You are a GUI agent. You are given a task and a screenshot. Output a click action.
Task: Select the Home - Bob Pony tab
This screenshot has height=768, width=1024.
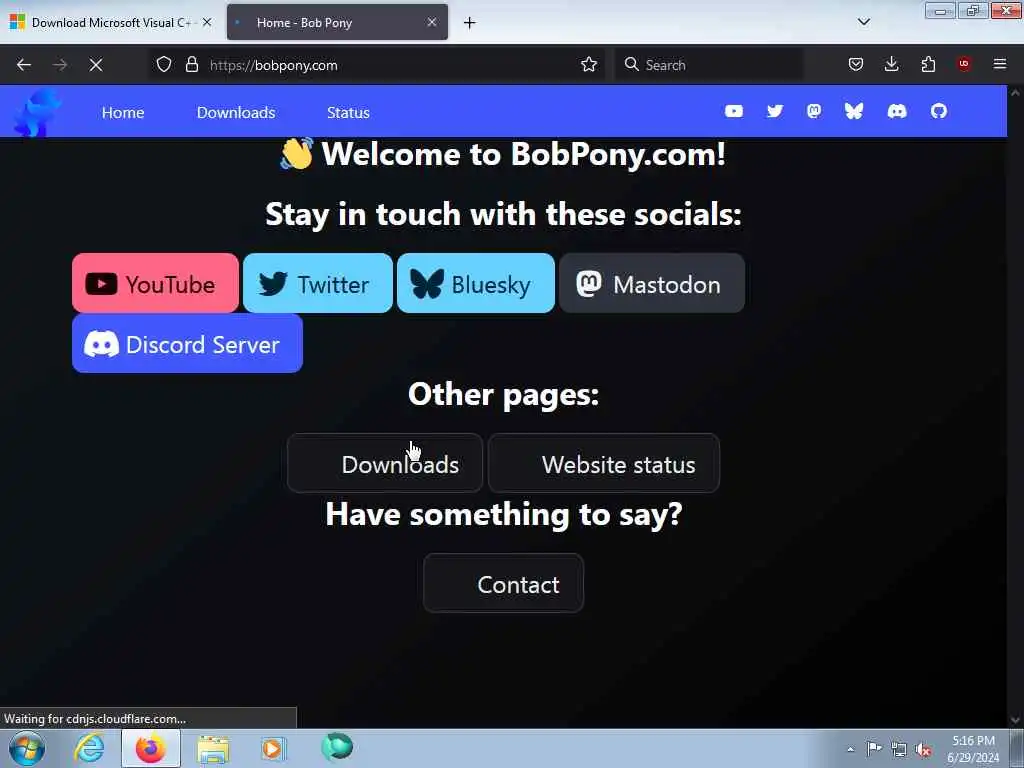point(337,22)
